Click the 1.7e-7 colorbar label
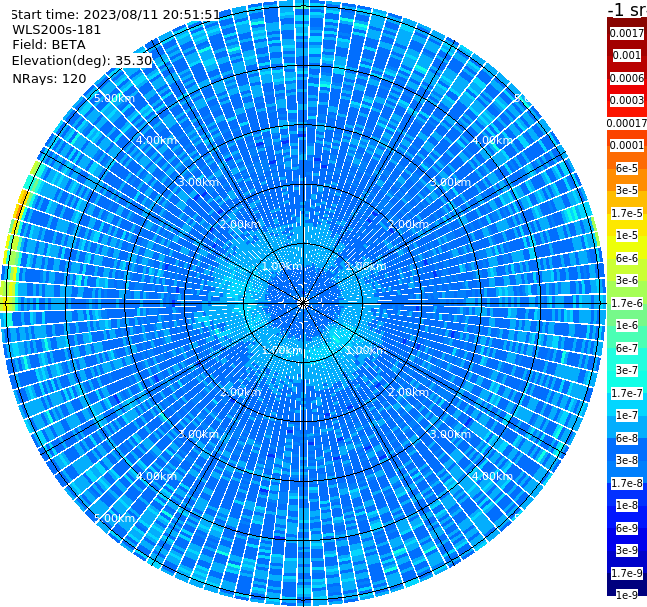This screenshot has height=607, width=647. (x=627, y=393)
